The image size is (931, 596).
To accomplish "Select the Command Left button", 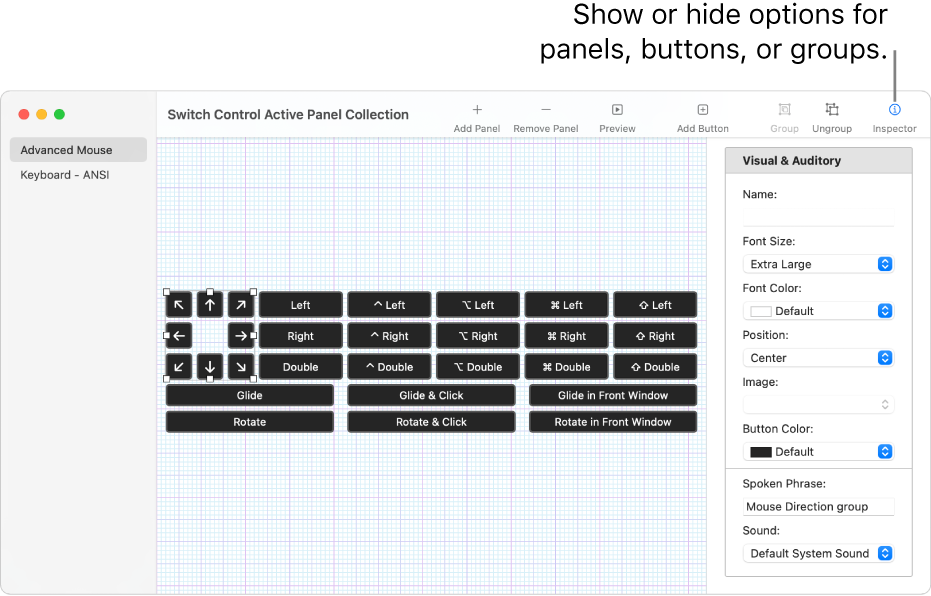I will pyautogui.click(x=566, y=305).
